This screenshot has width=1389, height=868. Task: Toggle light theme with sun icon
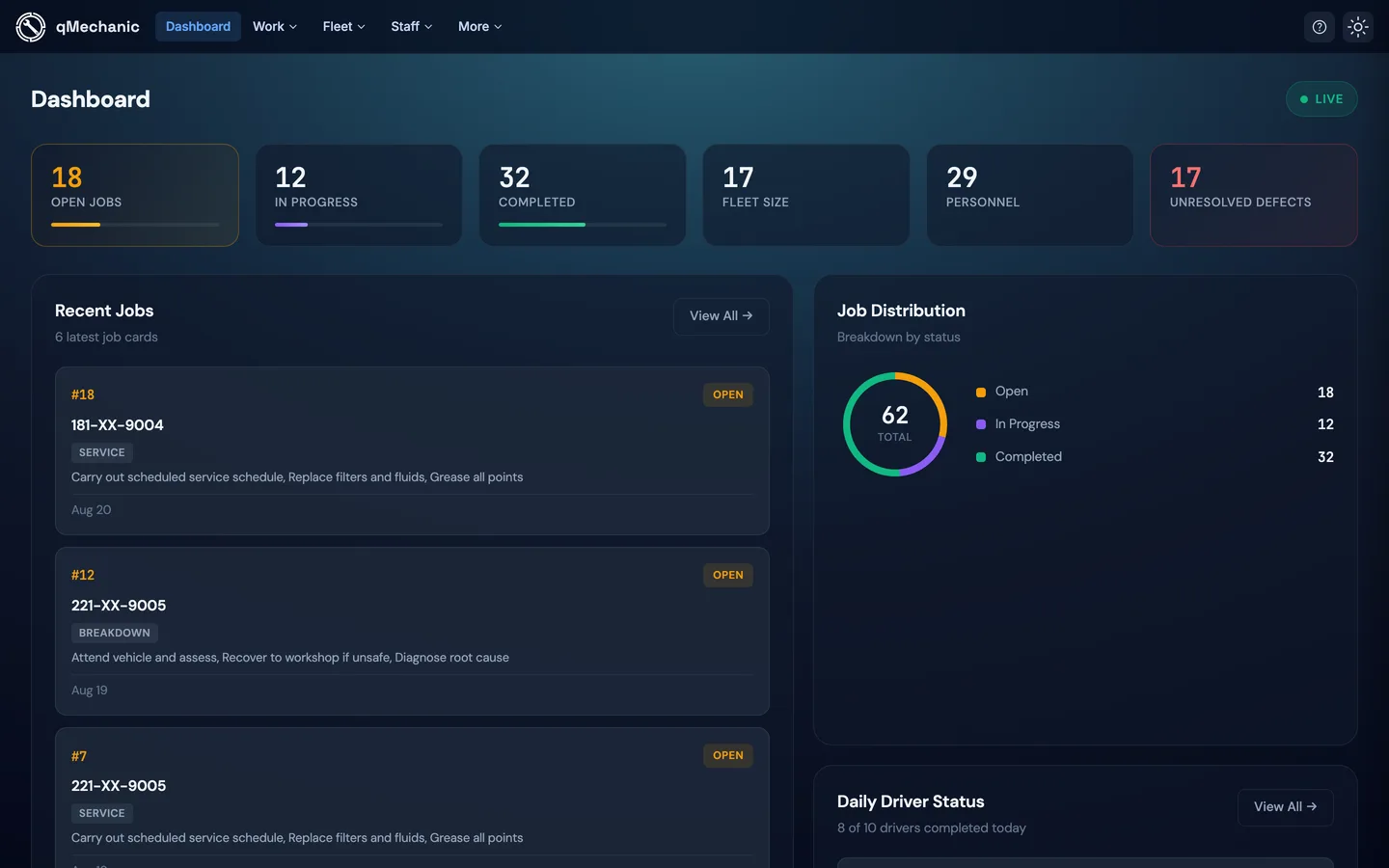[1358, 27]
